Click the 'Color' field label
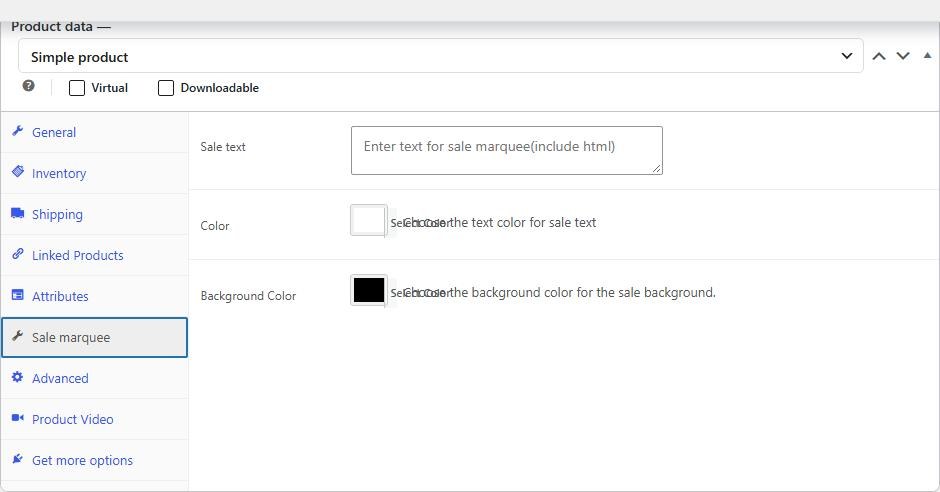The width and height of the screenshot is (940, 492). point(215,226)
